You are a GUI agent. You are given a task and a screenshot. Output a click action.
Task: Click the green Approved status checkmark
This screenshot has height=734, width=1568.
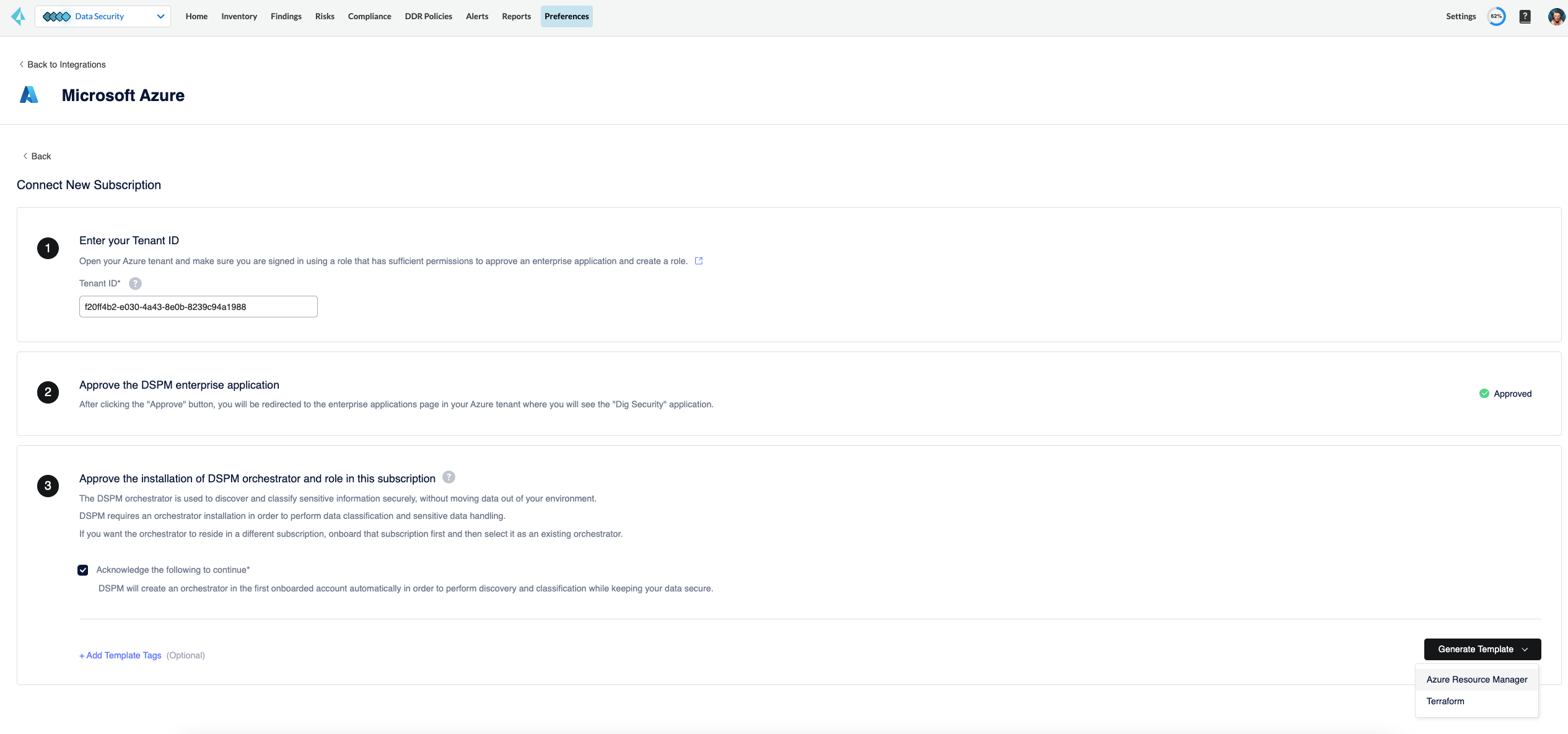1484,394
